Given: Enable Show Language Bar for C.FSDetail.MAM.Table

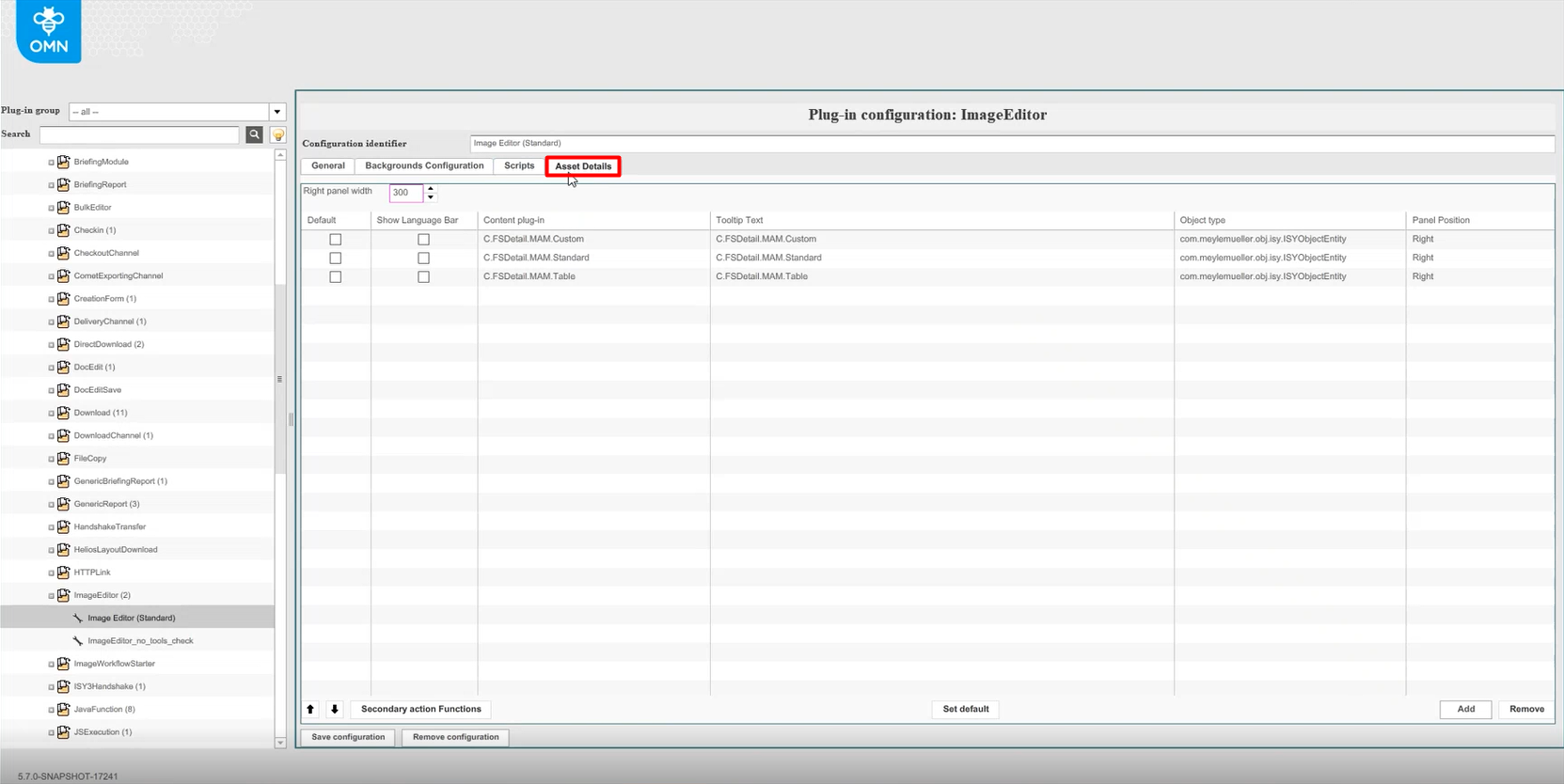Looking at the screenshot, I should (x=423, y=277).
